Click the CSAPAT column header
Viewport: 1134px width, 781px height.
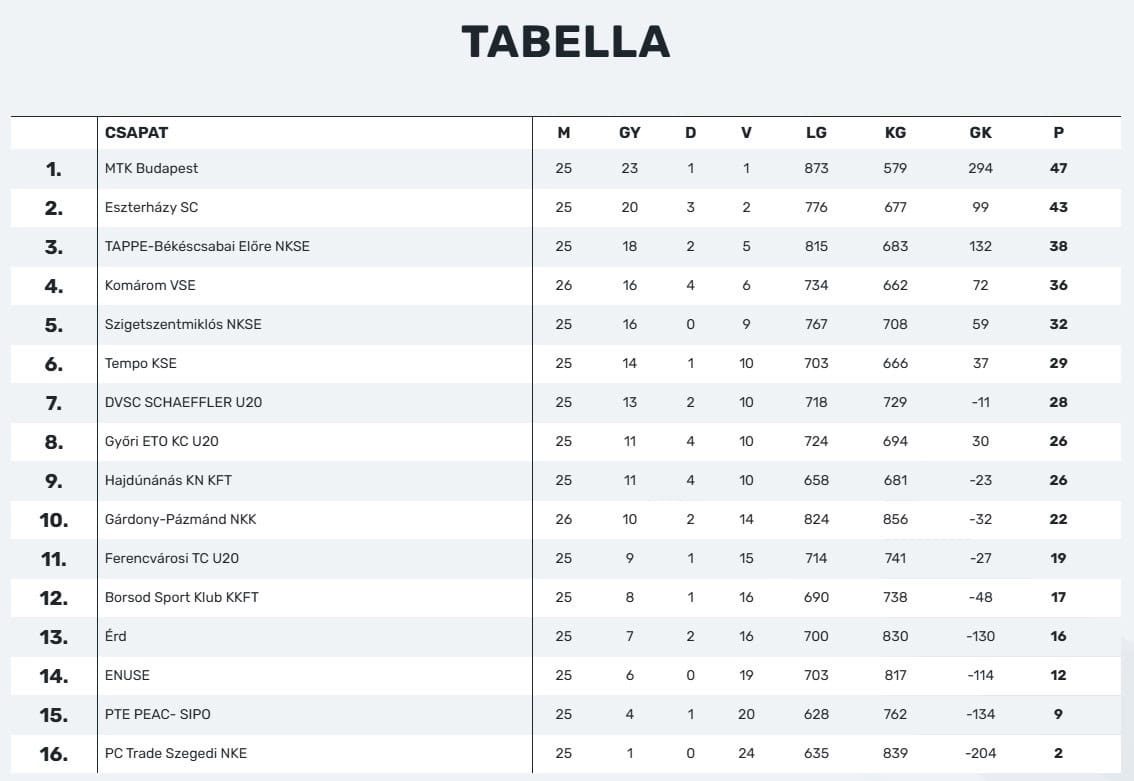[136, 132]
